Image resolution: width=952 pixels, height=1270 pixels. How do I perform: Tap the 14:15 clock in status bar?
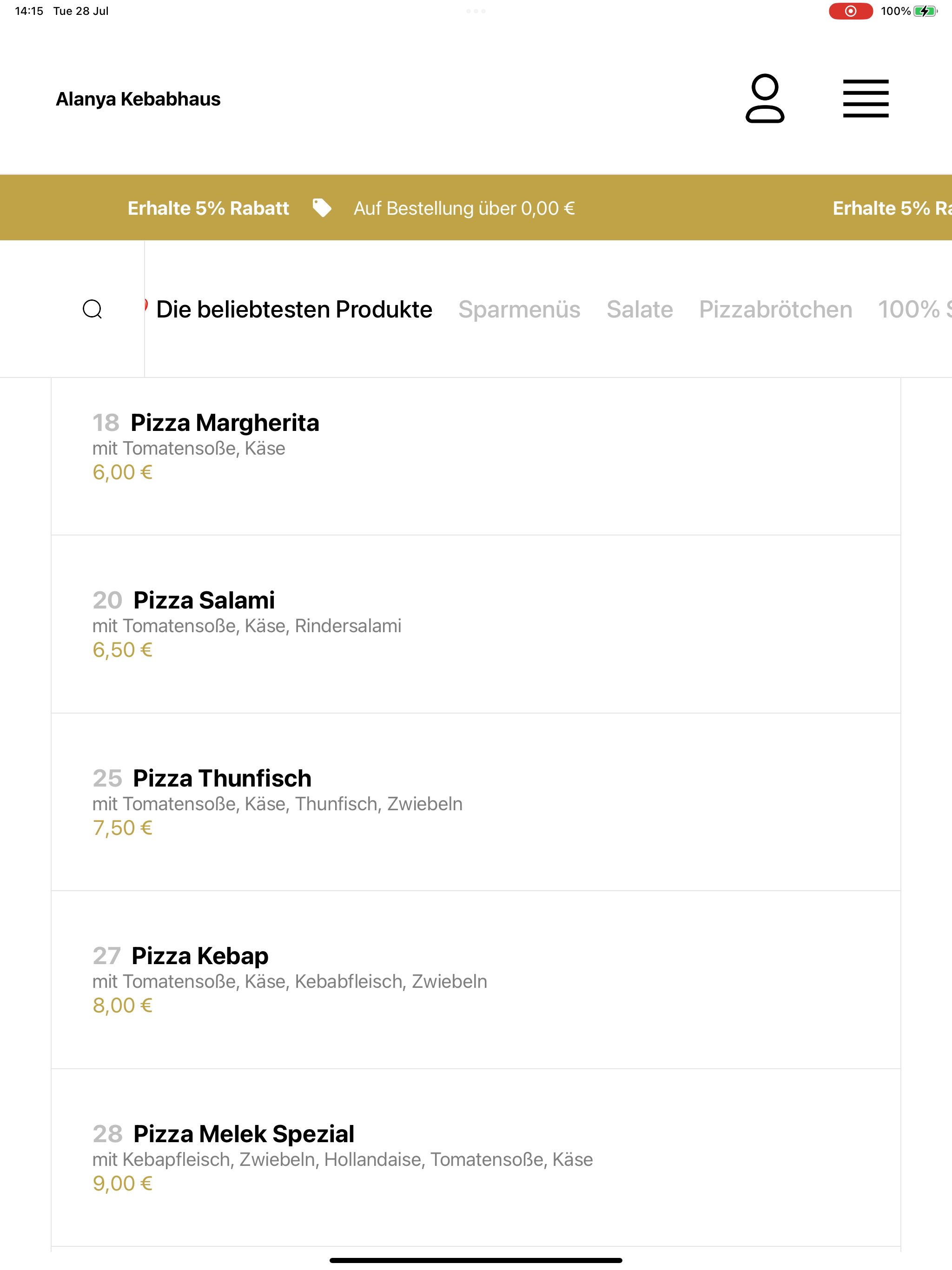click(29, 11)
